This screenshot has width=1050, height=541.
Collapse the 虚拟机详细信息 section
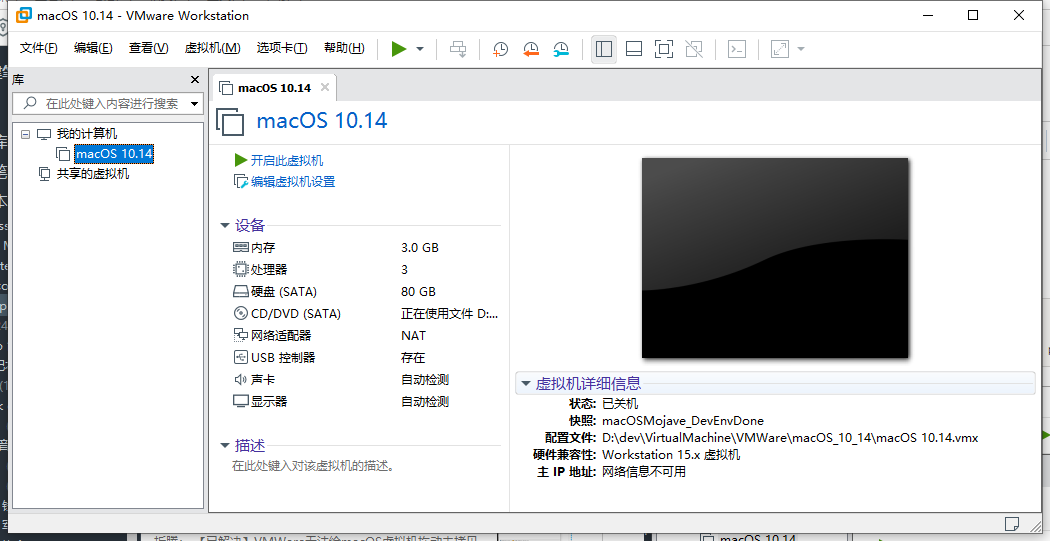[526, 384]
